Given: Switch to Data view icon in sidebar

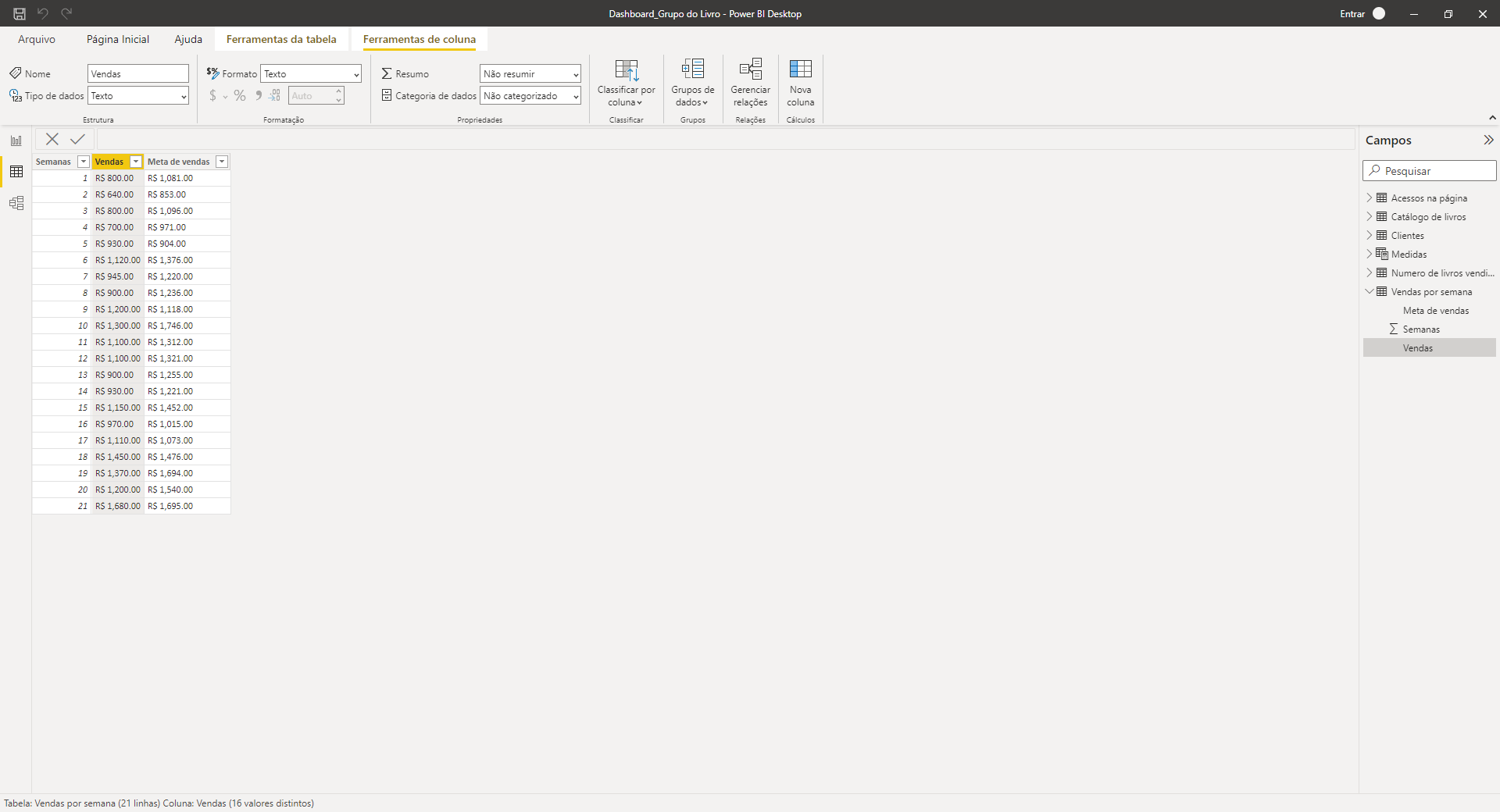Looking at the screenshot, I should click(16, 172).
